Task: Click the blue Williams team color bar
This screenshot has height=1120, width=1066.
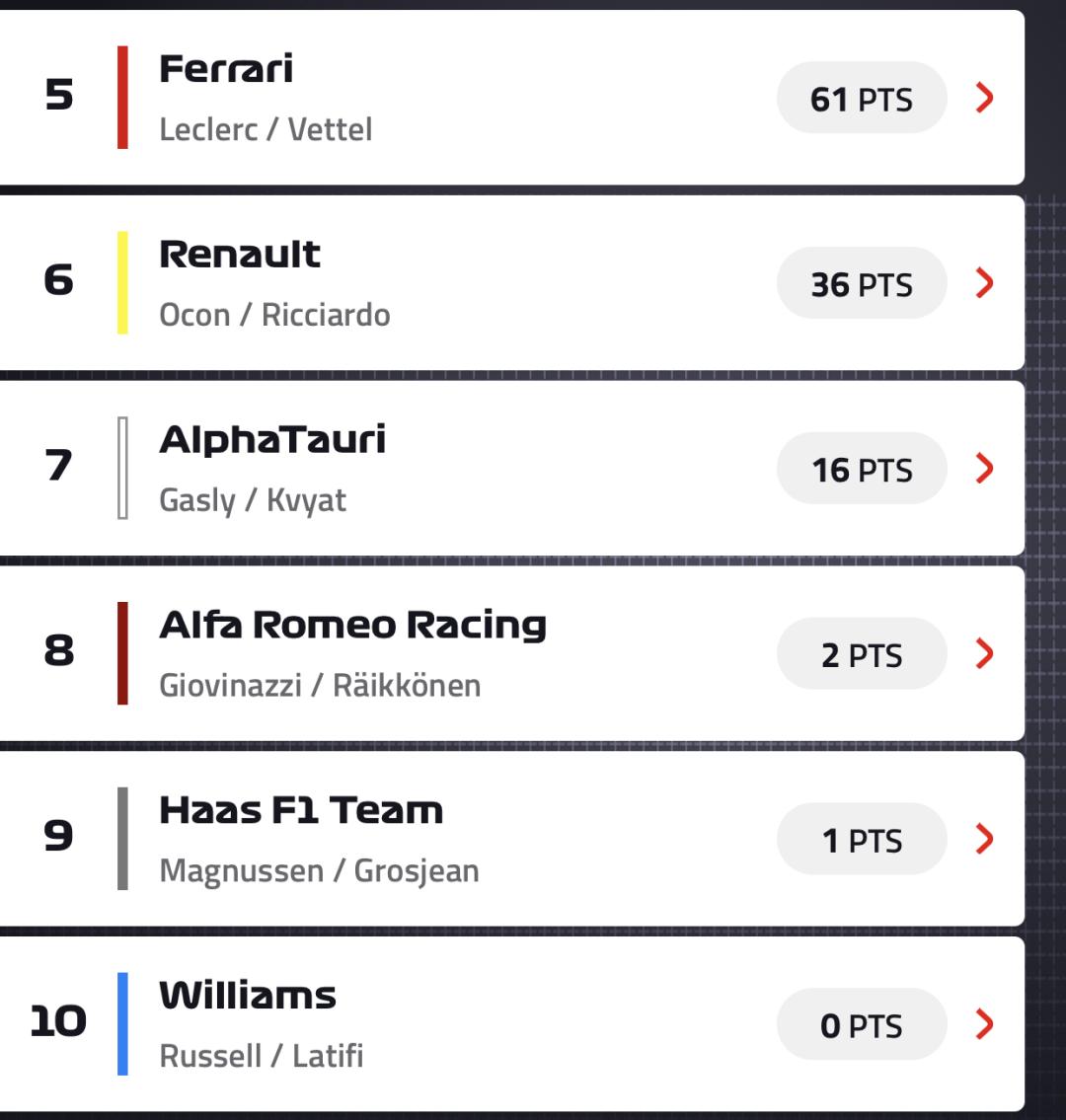Action: tap(122, 1023)
